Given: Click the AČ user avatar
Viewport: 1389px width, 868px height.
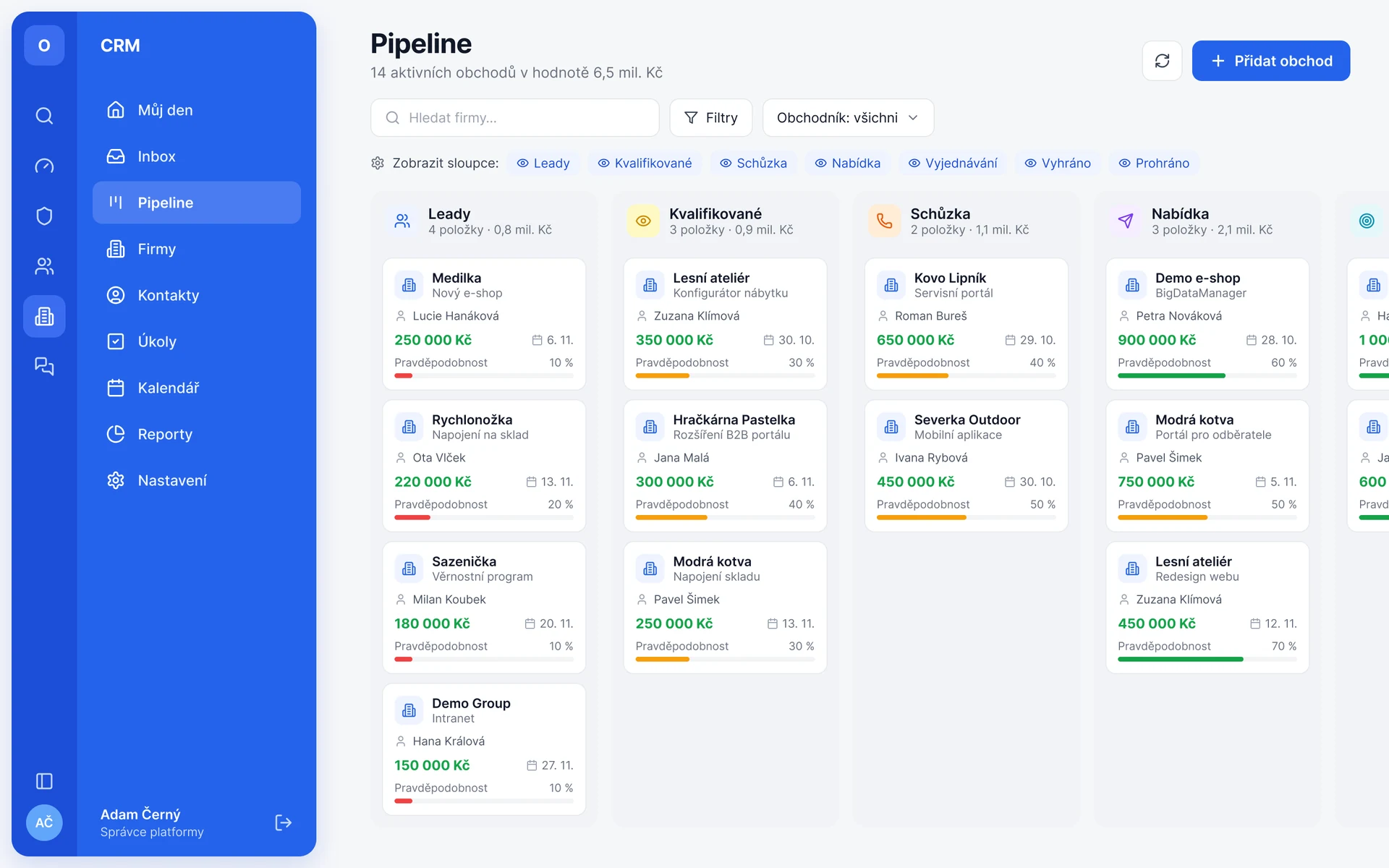Looking at the screenshot, I should pos(44,822).
